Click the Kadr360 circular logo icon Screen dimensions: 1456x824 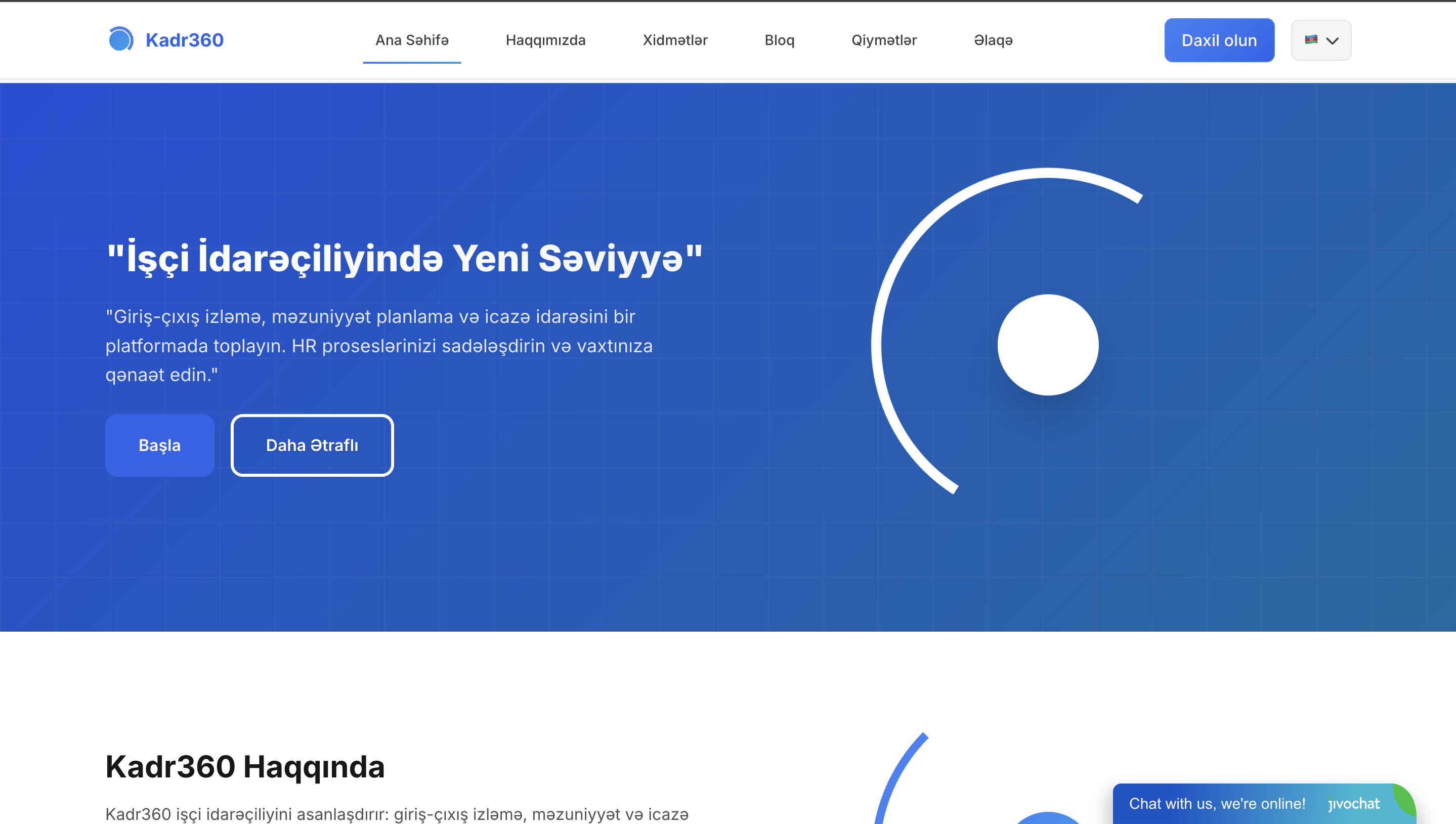120,39
